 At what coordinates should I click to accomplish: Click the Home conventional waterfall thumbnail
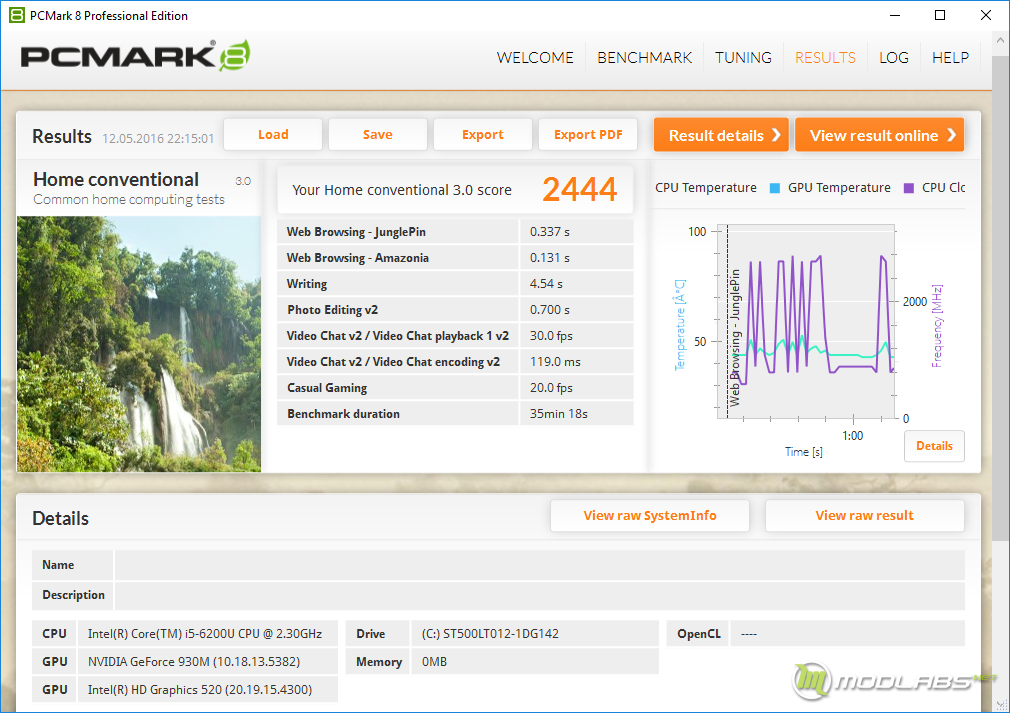tap(139, 344)
